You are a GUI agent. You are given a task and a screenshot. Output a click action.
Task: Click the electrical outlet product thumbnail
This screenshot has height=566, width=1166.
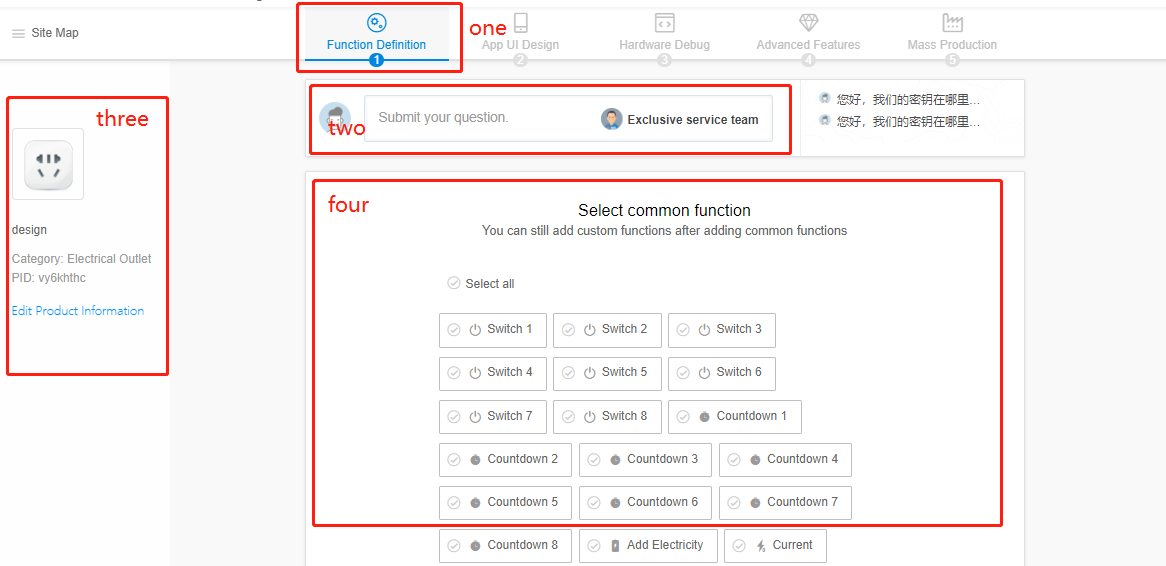tap(48, 164)
